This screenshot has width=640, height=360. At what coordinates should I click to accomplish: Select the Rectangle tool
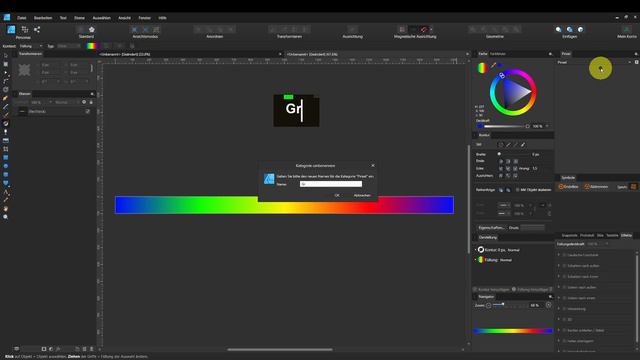pyautogui.click(x=6, y=158)
